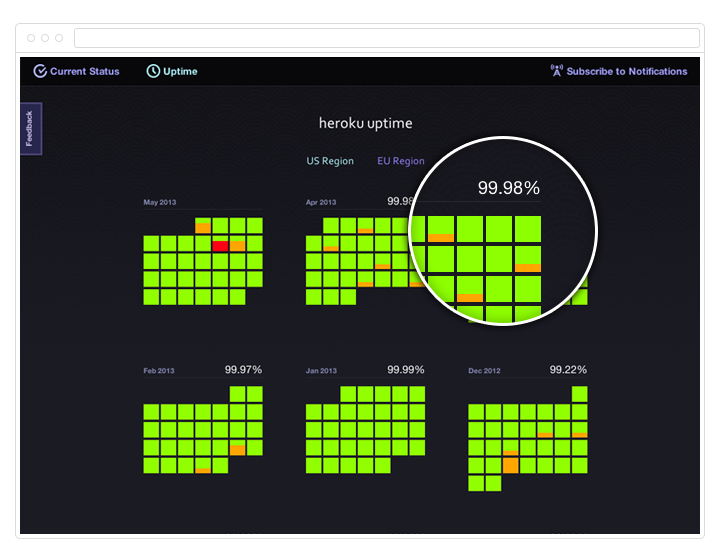Image resolution: width=720 pixels, height=556 pixels.
Task: Click the heroku uptime page heading
Action: click(x=365, y=123)
